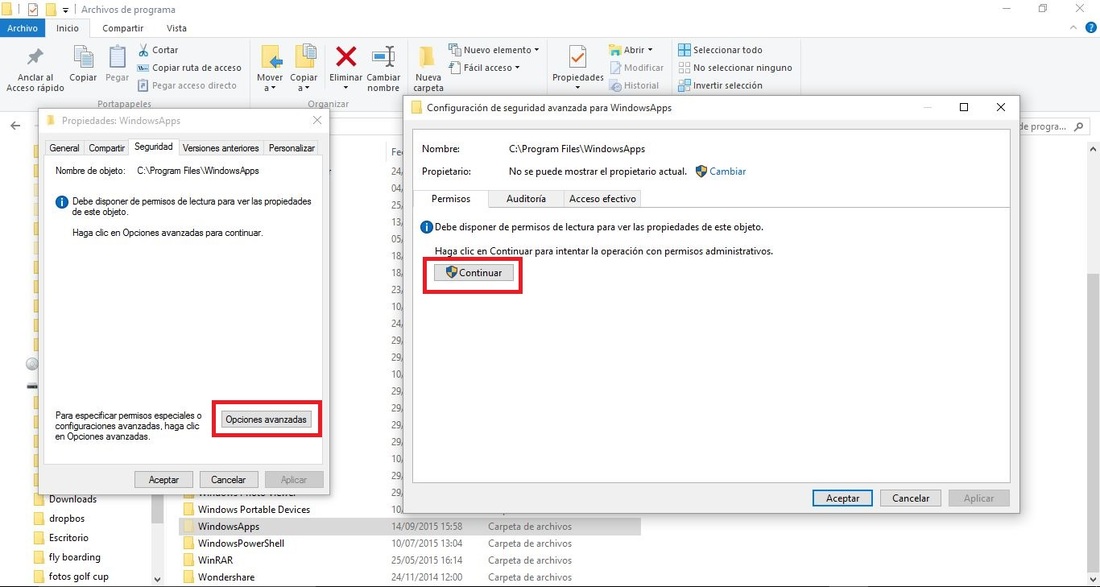Switch to the Vista ribbon tab
This screenshot has height=587, width=1100.
(177, 28)
